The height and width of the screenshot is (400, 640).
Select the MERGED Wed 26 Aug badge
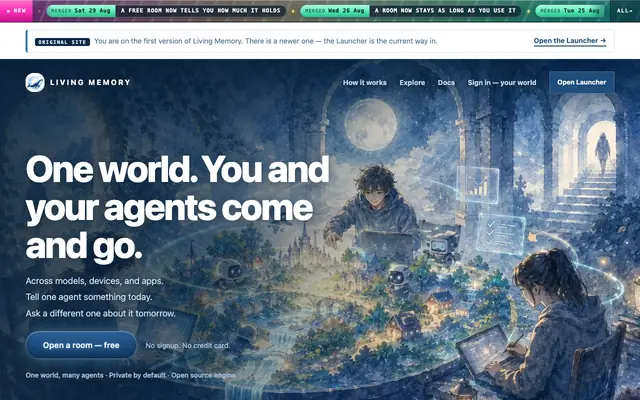coord(335,11)
